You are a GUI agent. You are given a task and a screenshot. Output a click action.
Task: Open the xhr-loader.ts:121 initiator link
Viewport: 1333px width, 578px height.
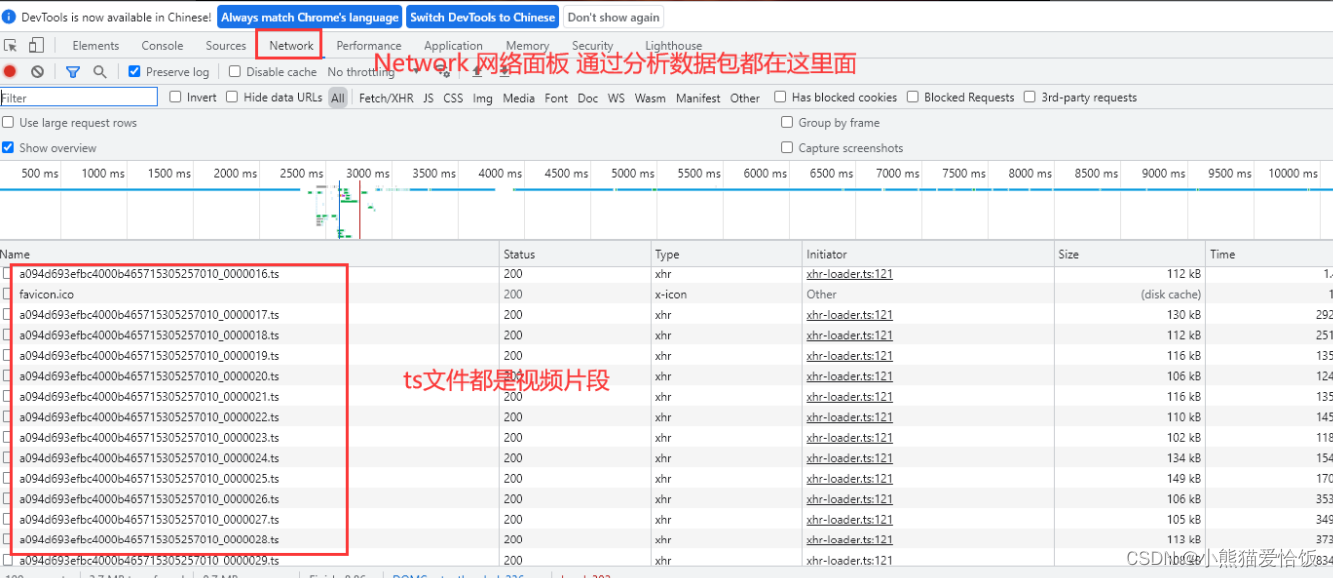[x=849, y=273]
